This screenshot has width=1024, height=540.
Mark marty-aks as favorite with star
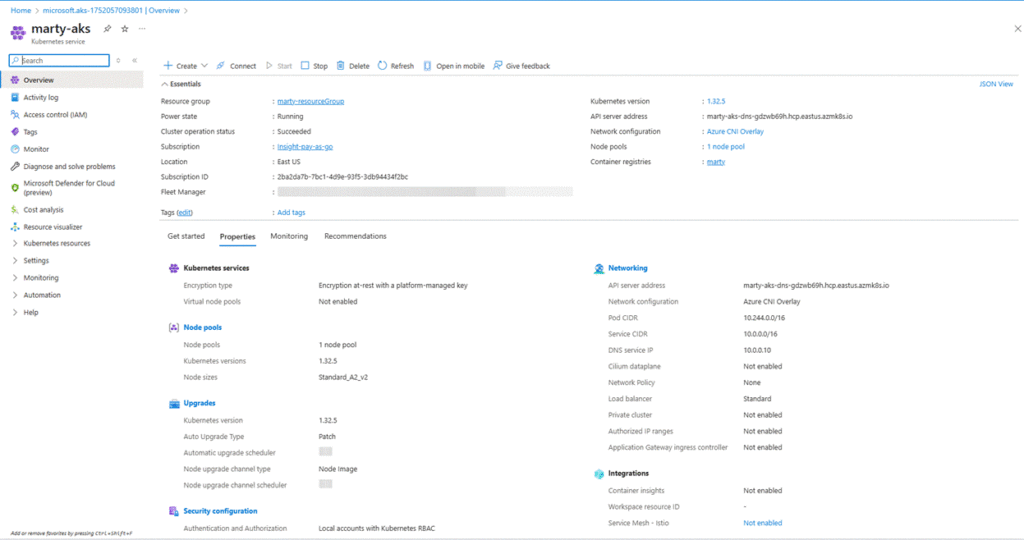point(125,29)
